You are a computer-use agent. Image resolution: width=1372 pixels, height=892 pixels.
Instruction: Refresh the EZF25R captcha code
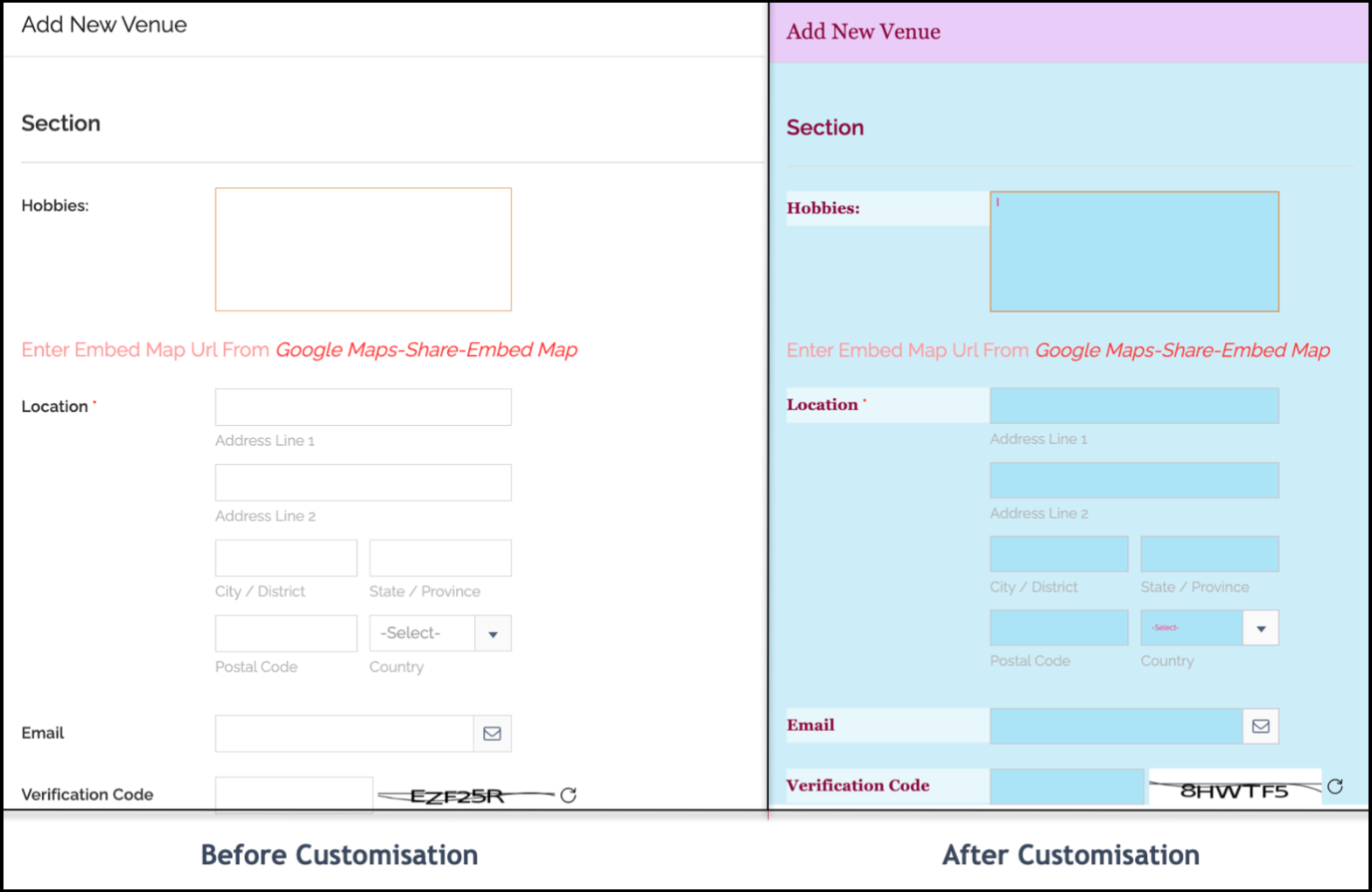coord(569,795)
